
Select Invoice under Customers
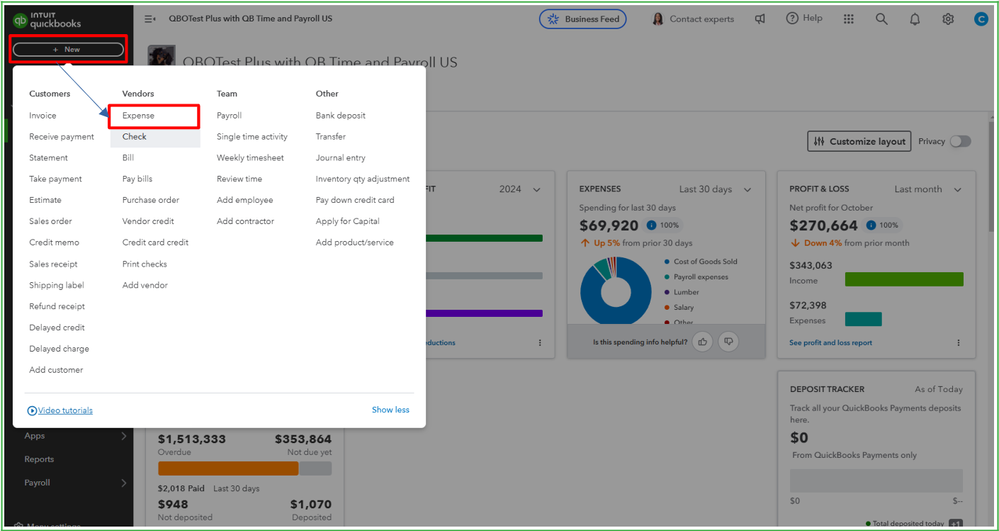(x=43, y=115)
